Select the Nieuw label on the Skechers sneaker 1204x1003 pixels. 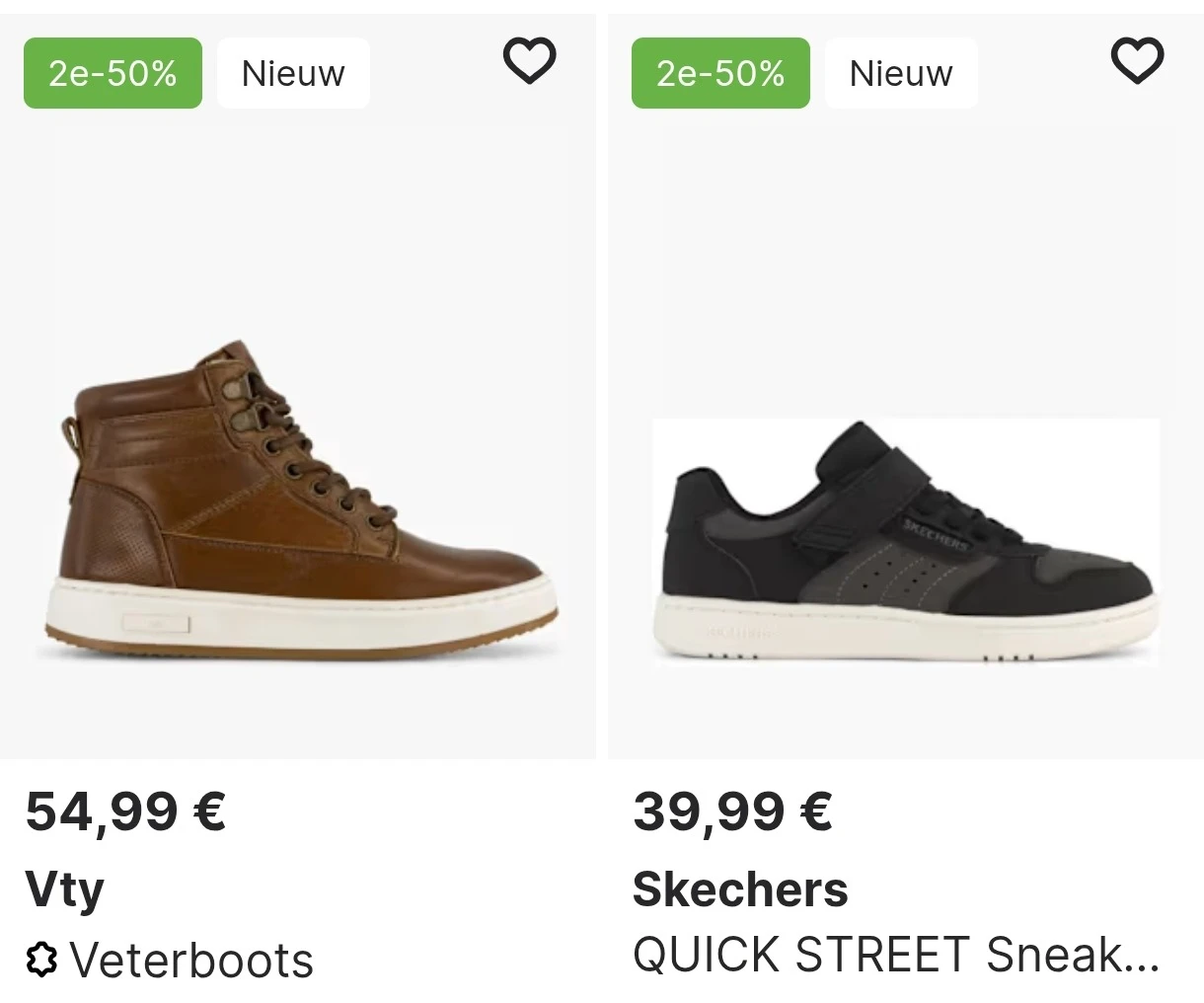pos(901,73)
